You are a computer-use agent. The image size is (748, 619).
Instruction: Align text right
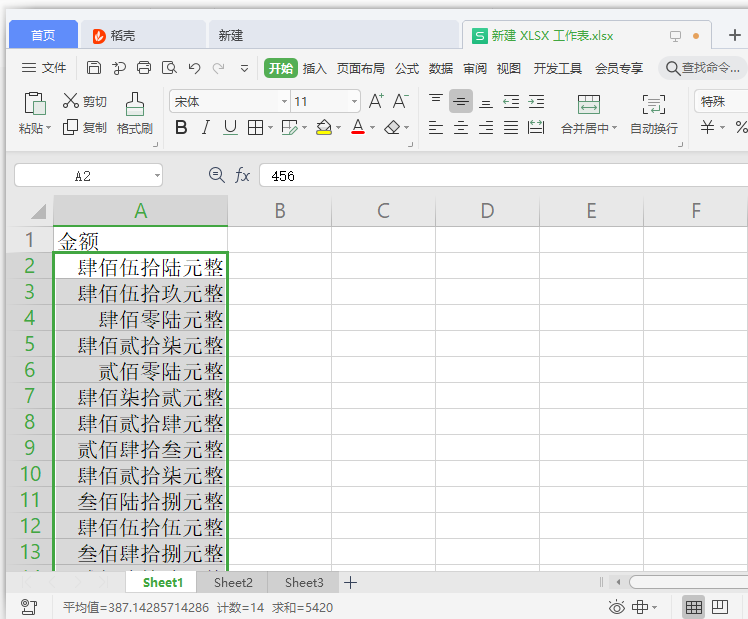486,127
